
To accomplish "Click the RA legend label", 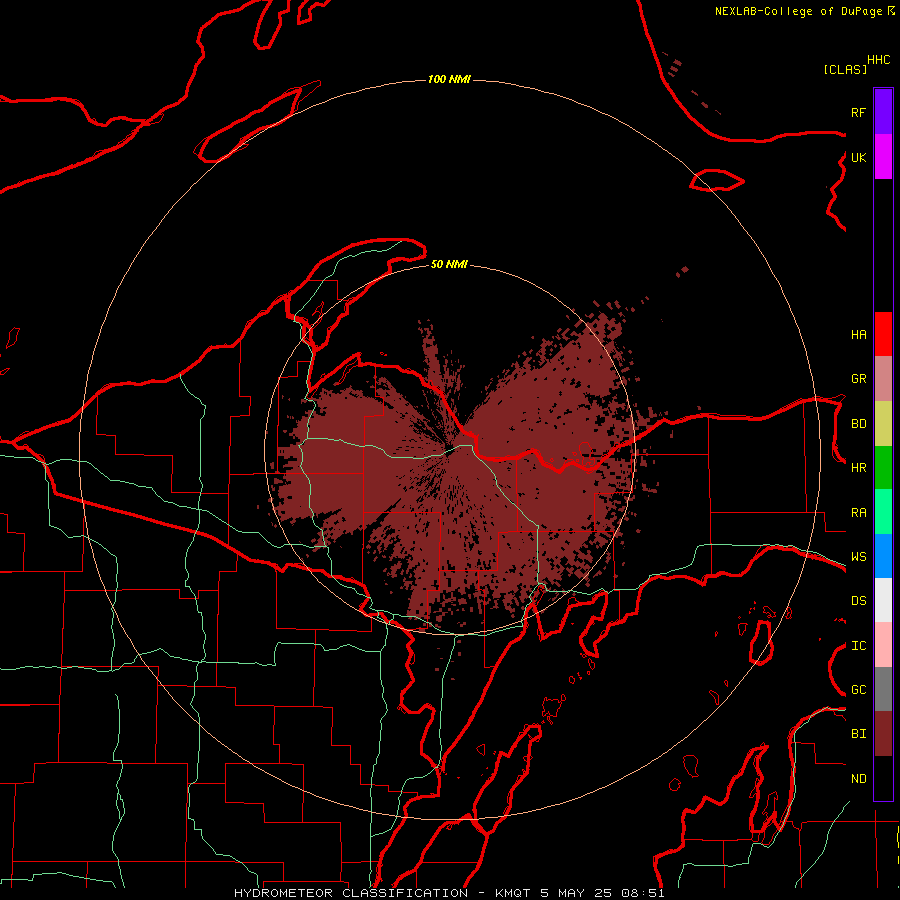I will pyautogui.click(x=859, y=513).
